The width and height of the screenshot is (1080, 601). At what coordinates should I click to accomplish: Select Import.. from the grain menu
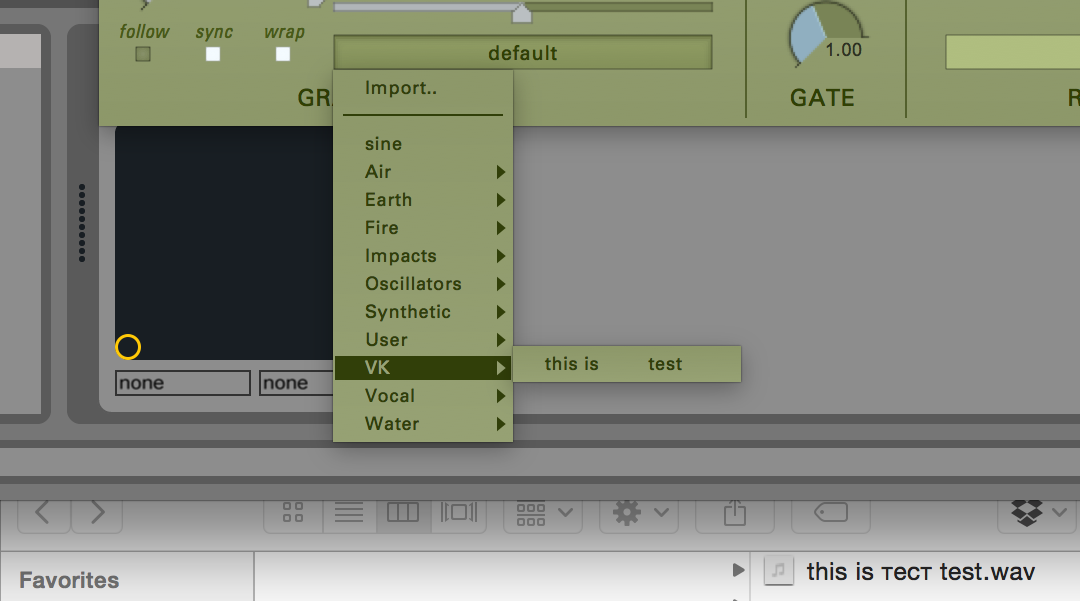tap(401, 88)
